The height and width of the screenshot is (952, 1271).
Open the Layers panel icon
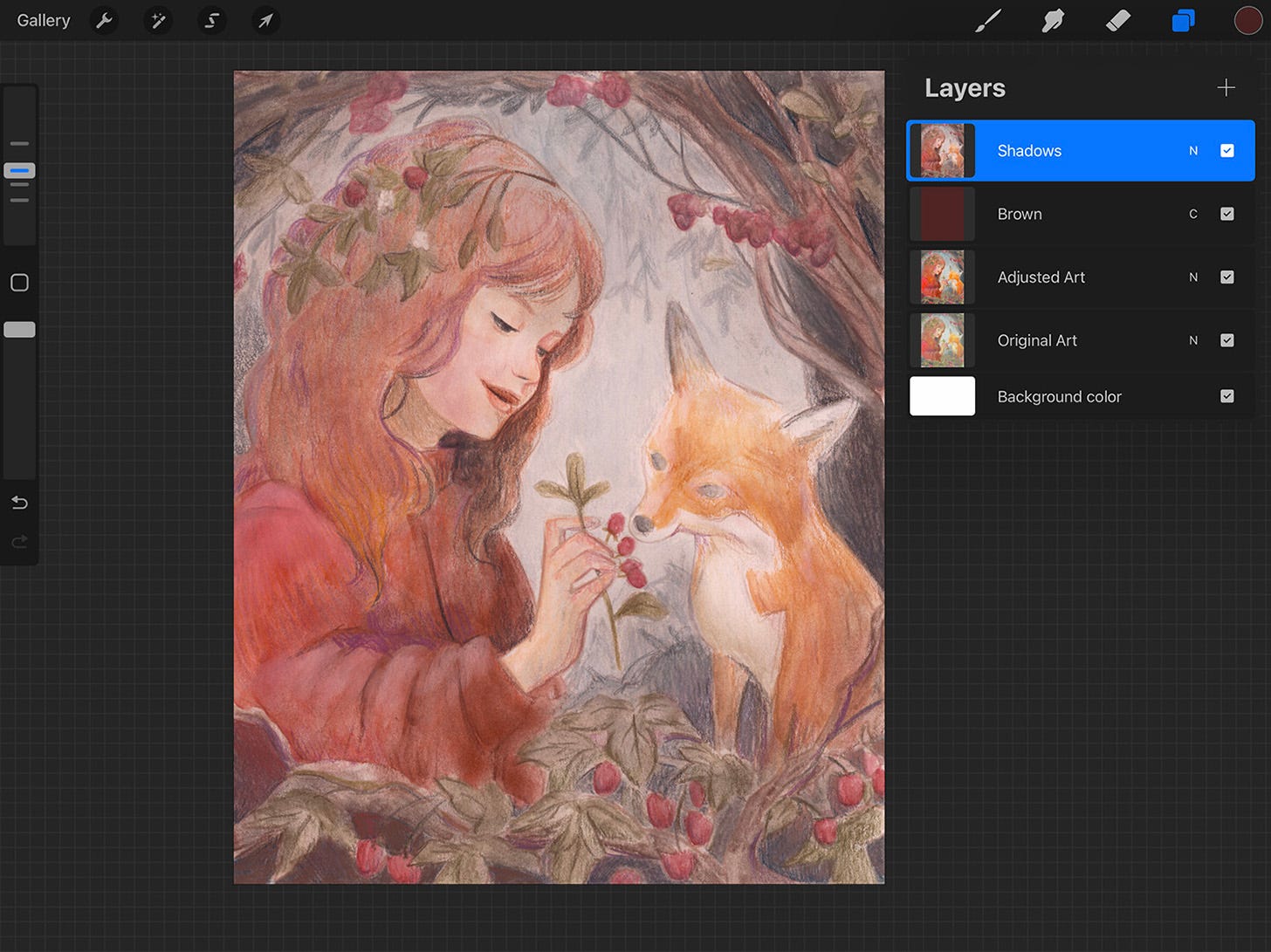coord(1183,20)
